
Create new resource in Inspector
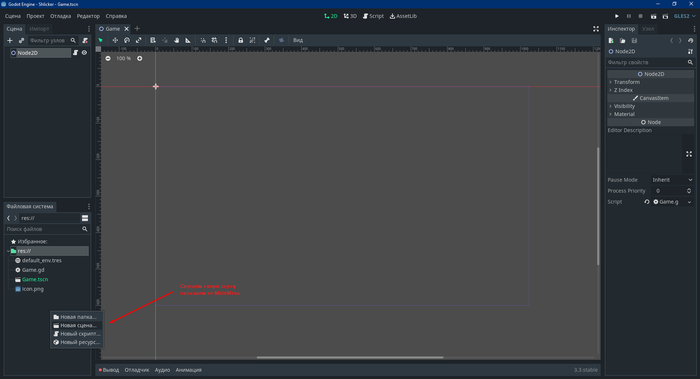click(x=611, y=41)
